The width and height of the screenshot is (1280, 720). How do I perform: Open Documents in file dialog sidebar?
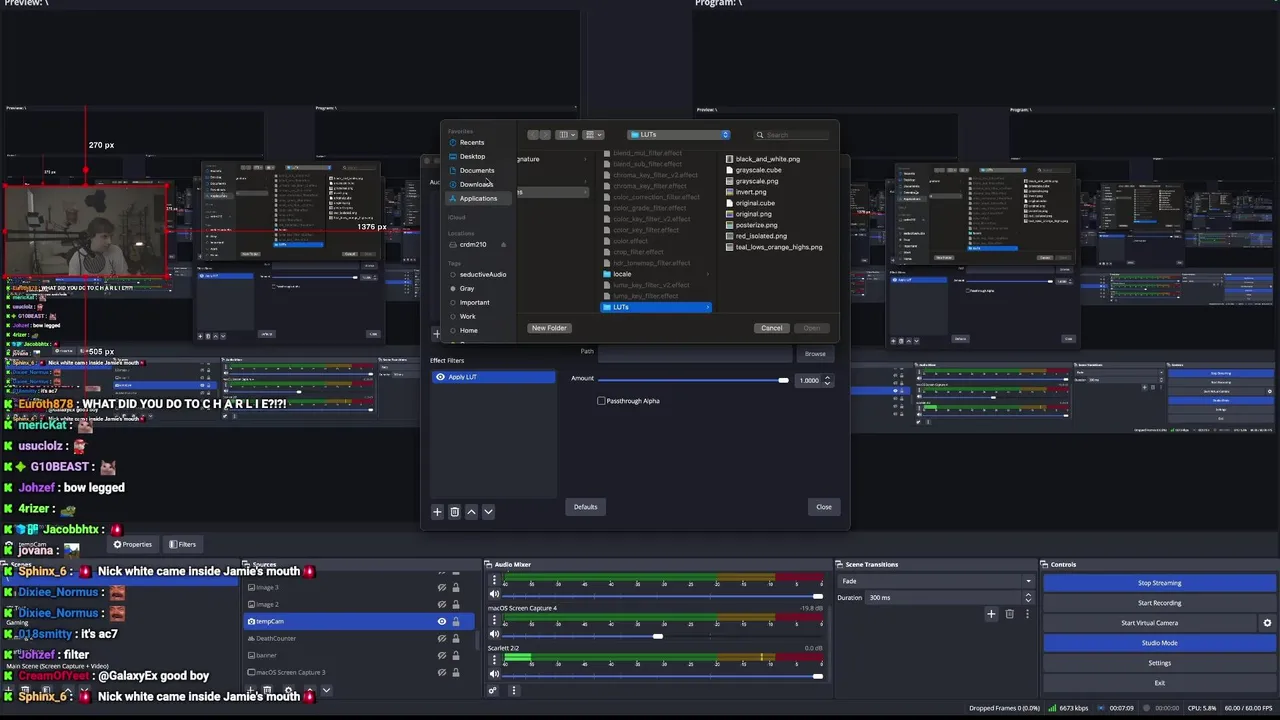pos(476,170)
